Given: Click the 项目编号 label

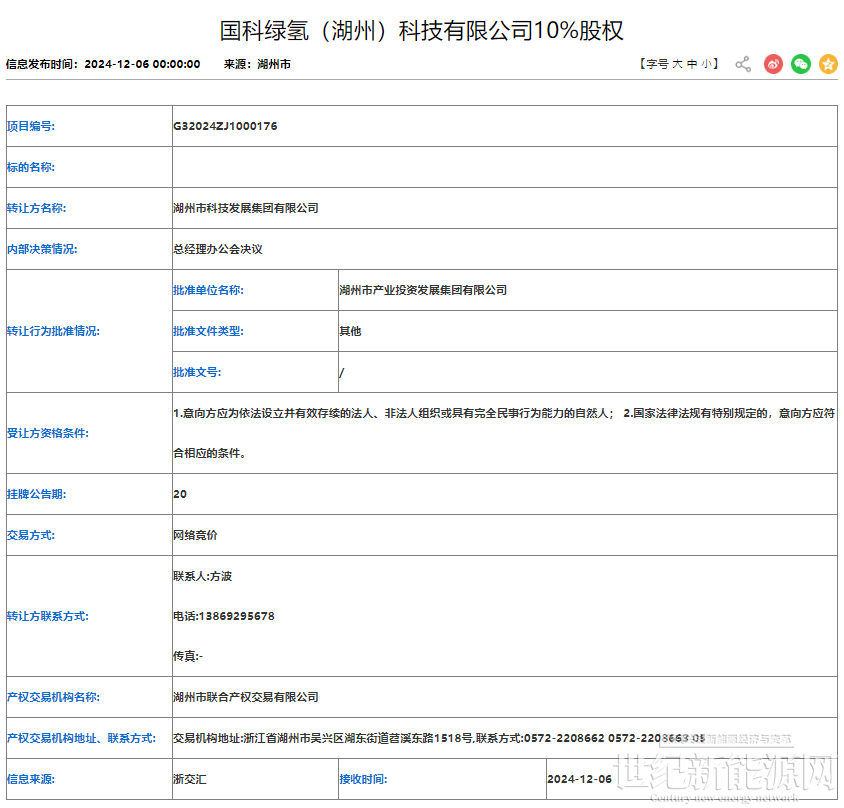Looking at the screenshot, I should point(31,126).
